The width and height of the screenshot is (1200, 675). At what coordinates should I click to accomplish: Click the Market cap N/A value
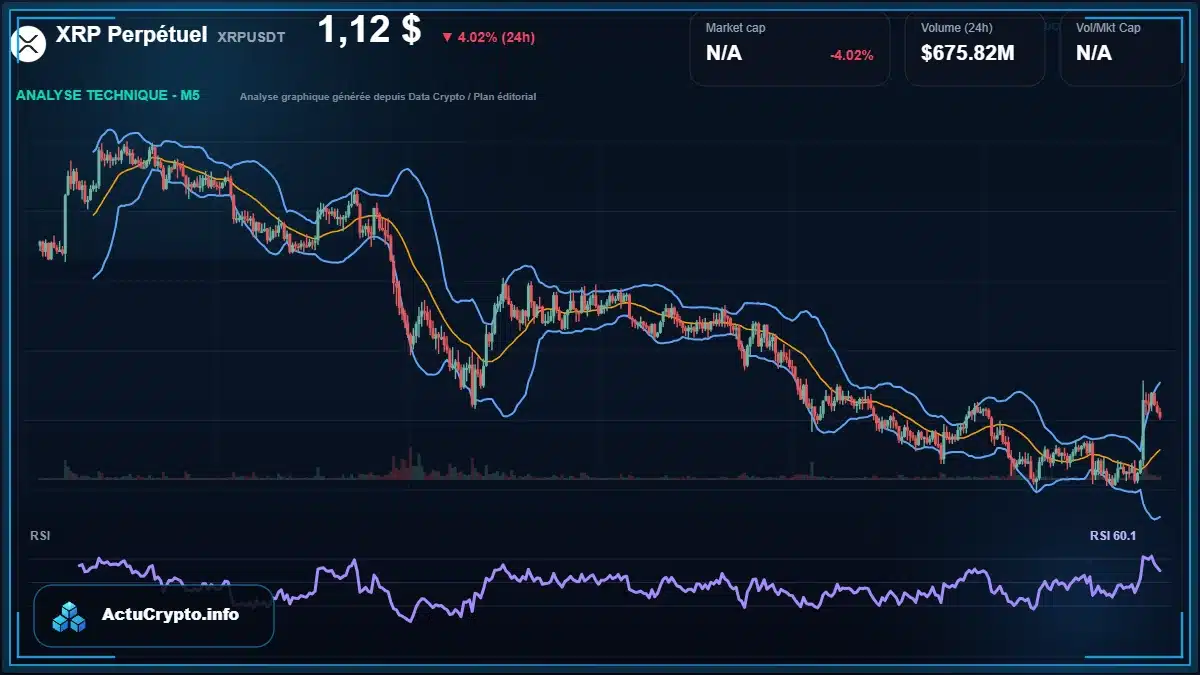coord(724,53)
